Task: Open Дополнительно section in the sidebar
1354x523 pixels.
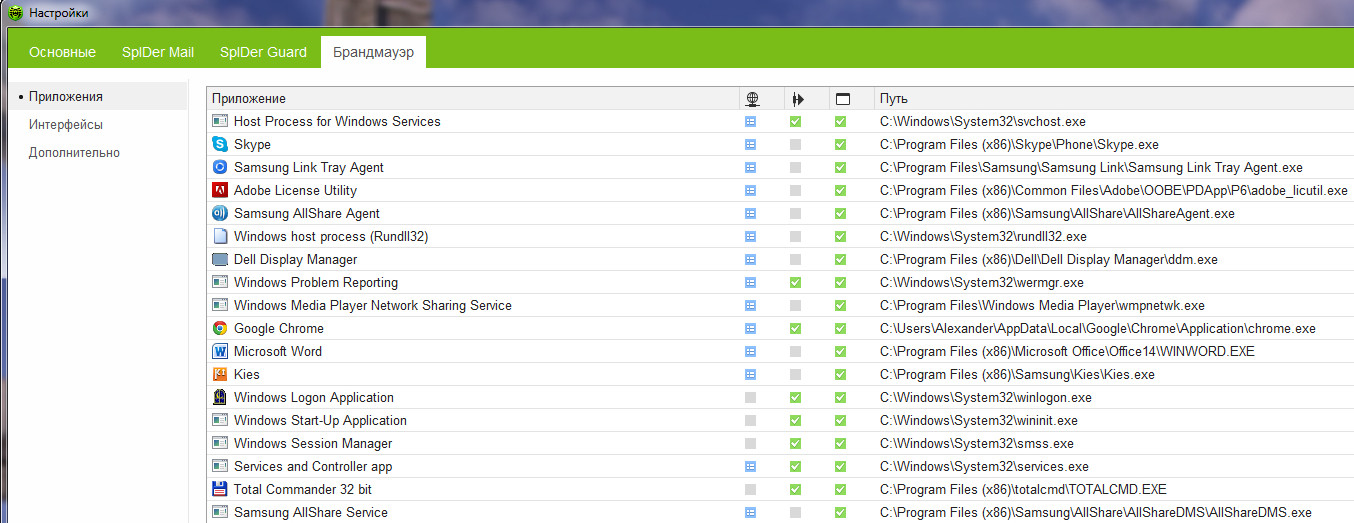Action: click(x=74, y=153)
